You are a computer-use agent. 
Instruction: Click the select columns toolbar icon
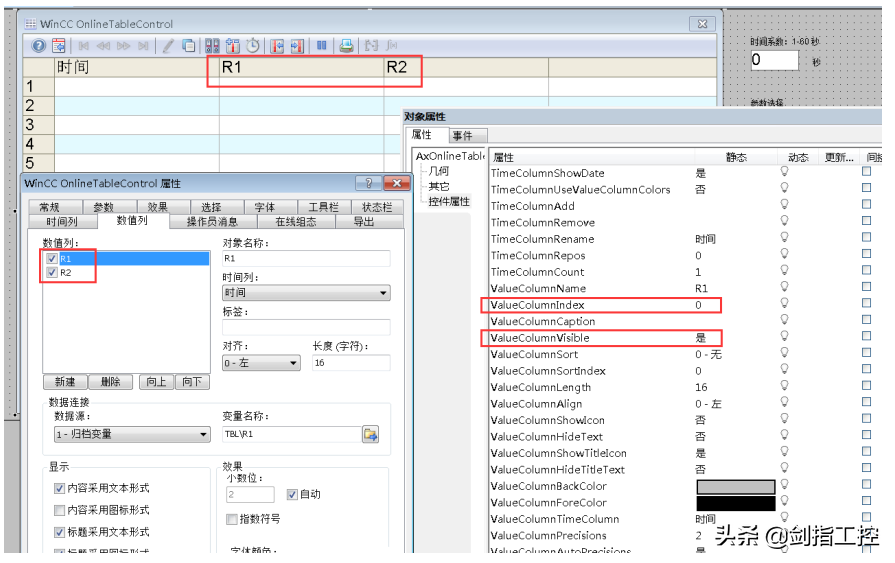[x=212, y=46]
